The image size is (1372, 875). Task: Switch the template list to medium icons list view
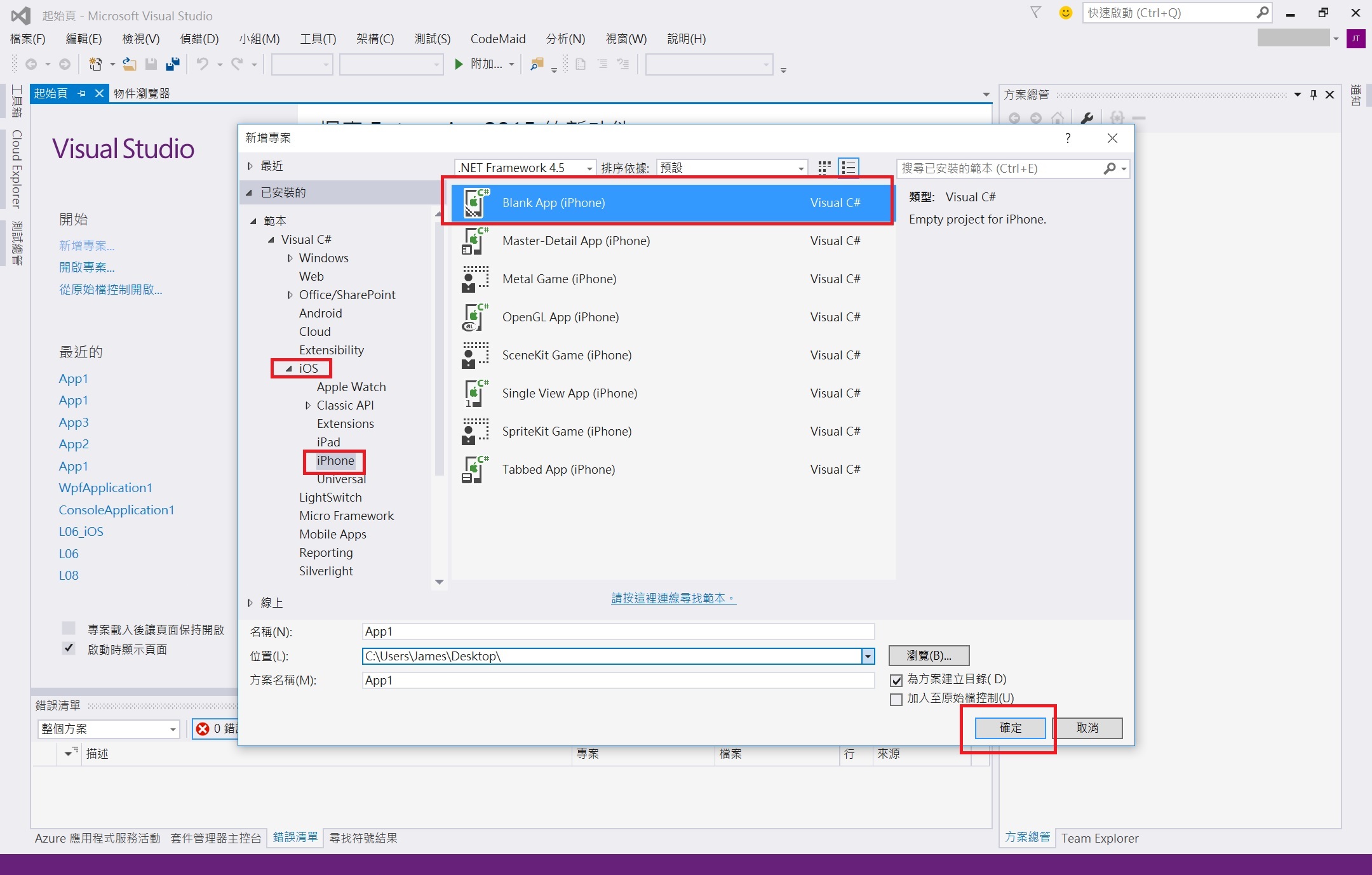[x=849, y=168]
